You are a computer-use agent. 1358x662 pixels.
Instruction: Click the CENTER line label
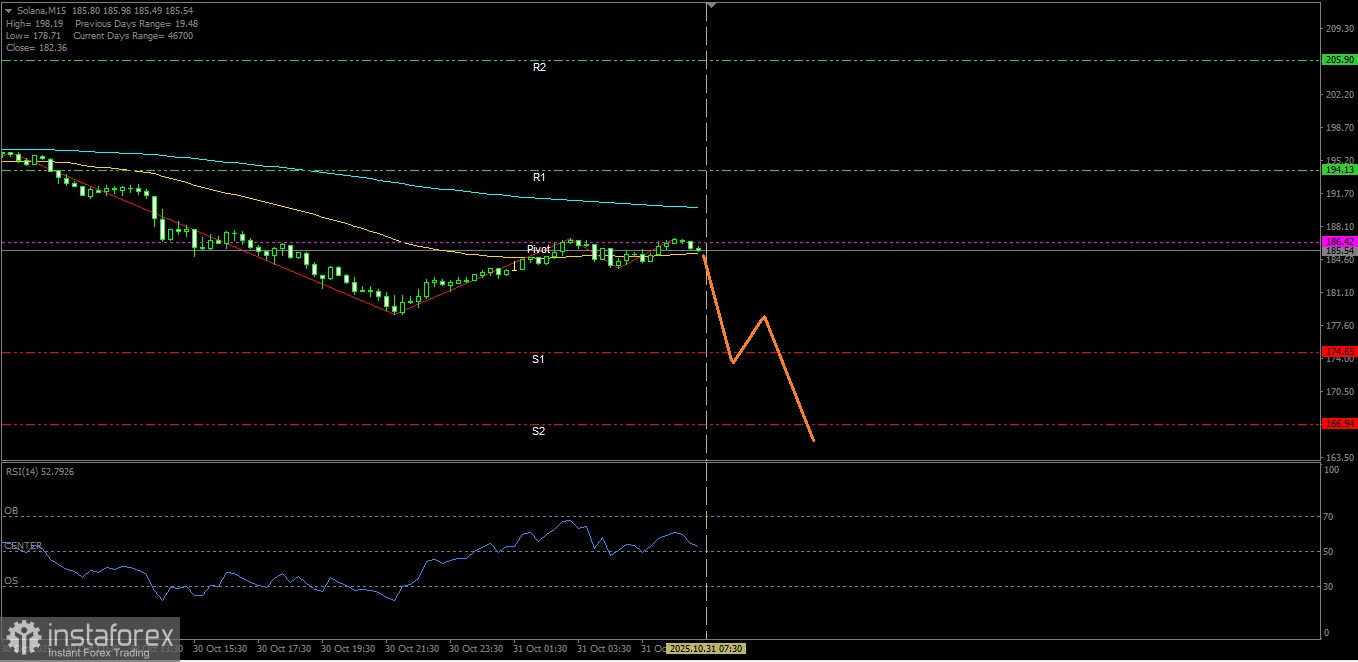click(22, 546)
